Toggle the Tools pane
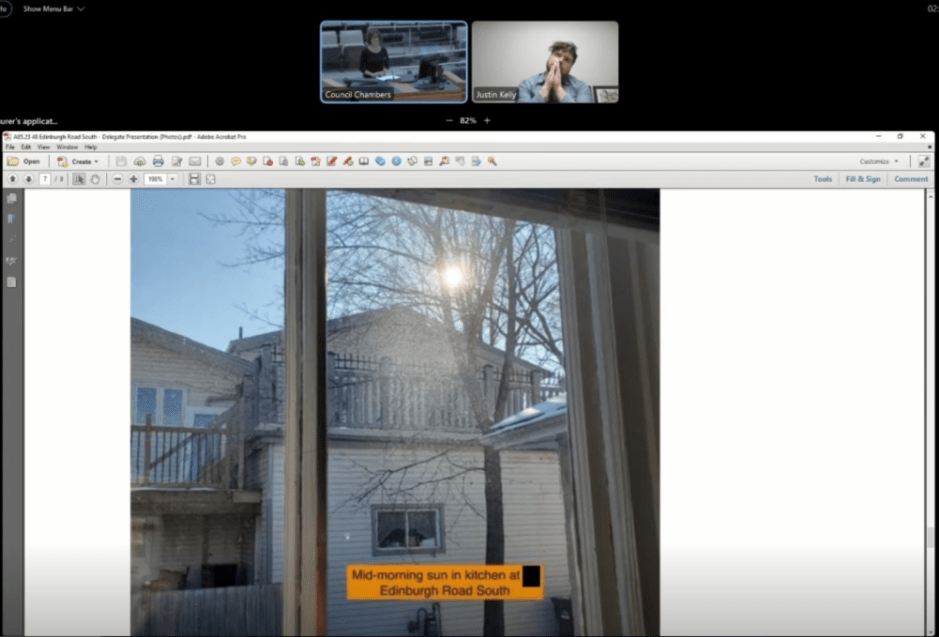Screen dimensions: 939x637 822,179
